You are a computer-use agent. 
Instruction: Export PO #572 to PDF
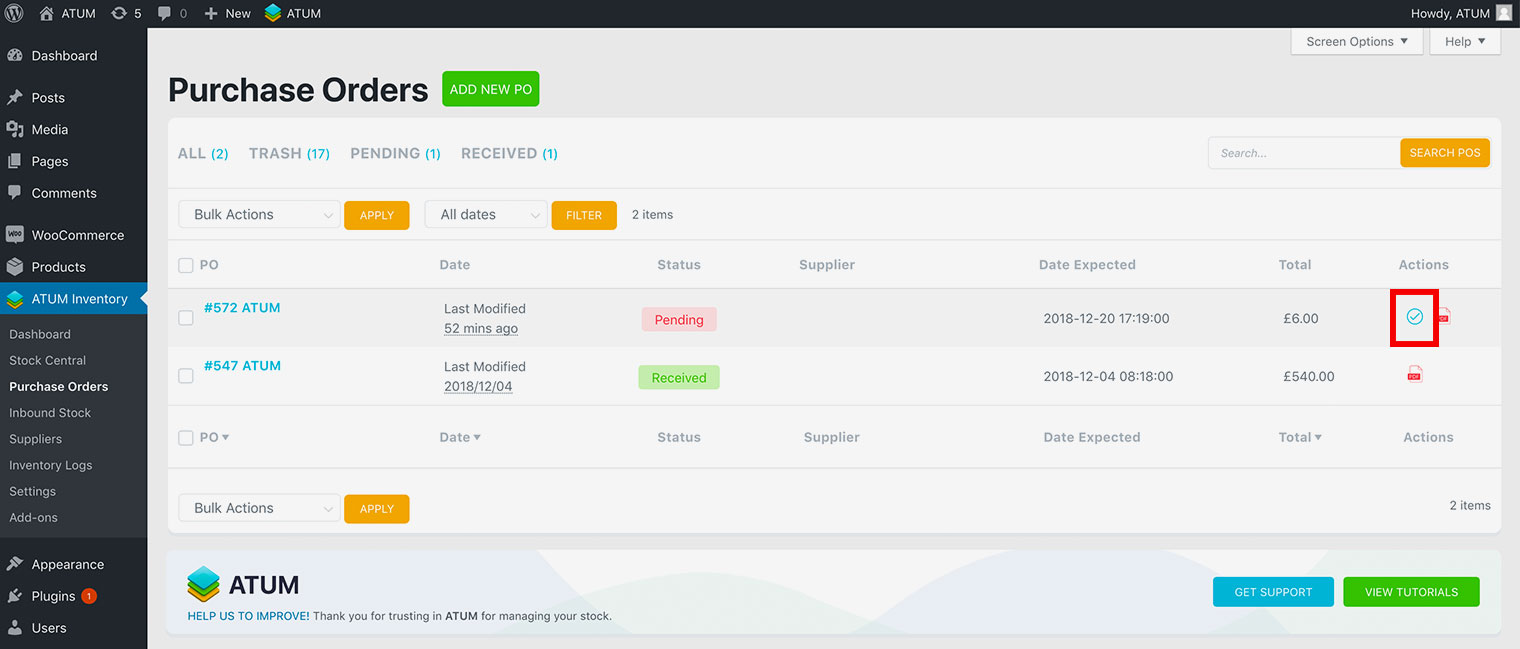(1443, 317)
